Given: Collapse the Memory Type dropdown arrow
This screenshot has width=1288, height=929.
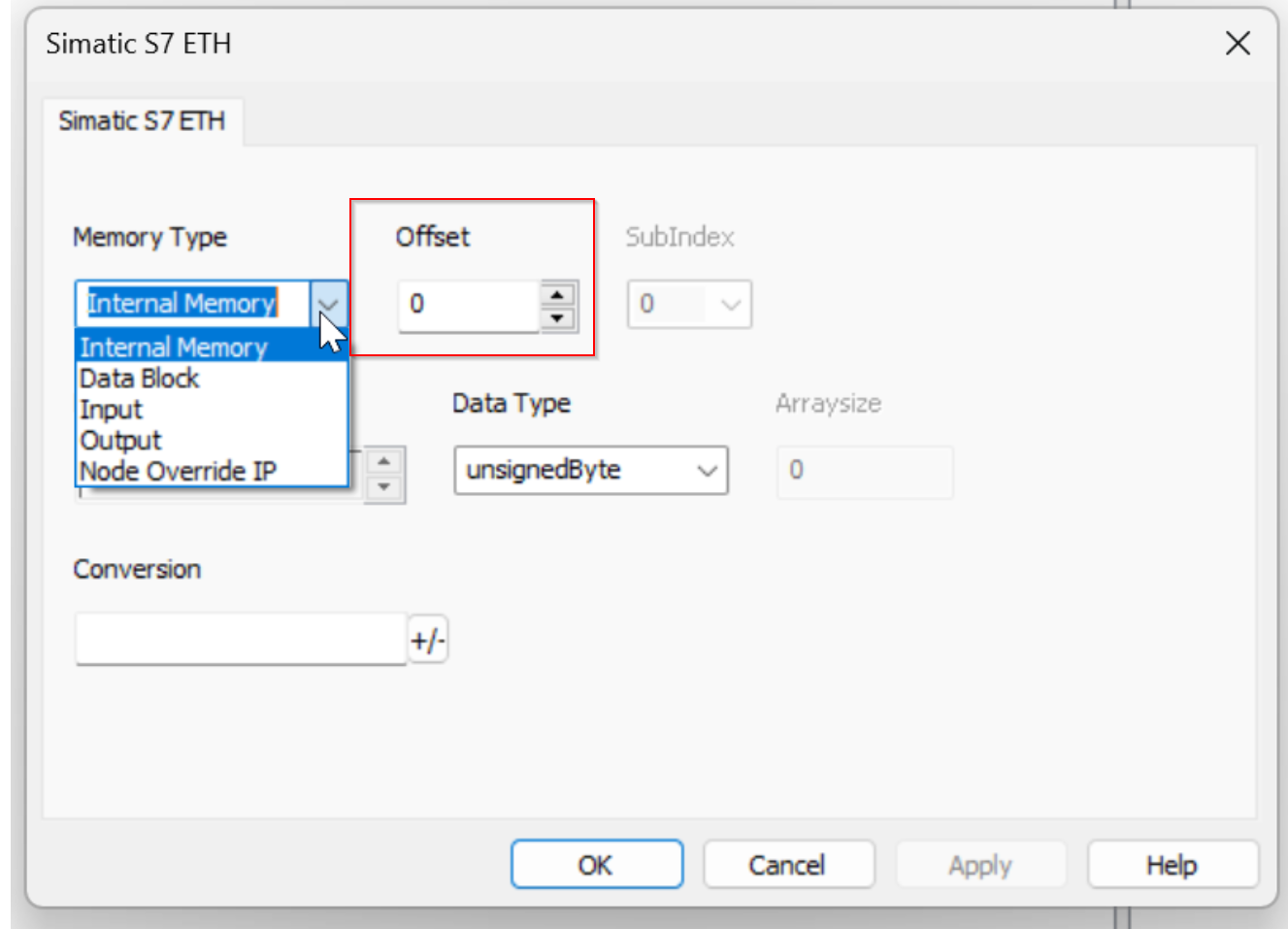Looking at the screenshot, I should [x=329, y=304].
